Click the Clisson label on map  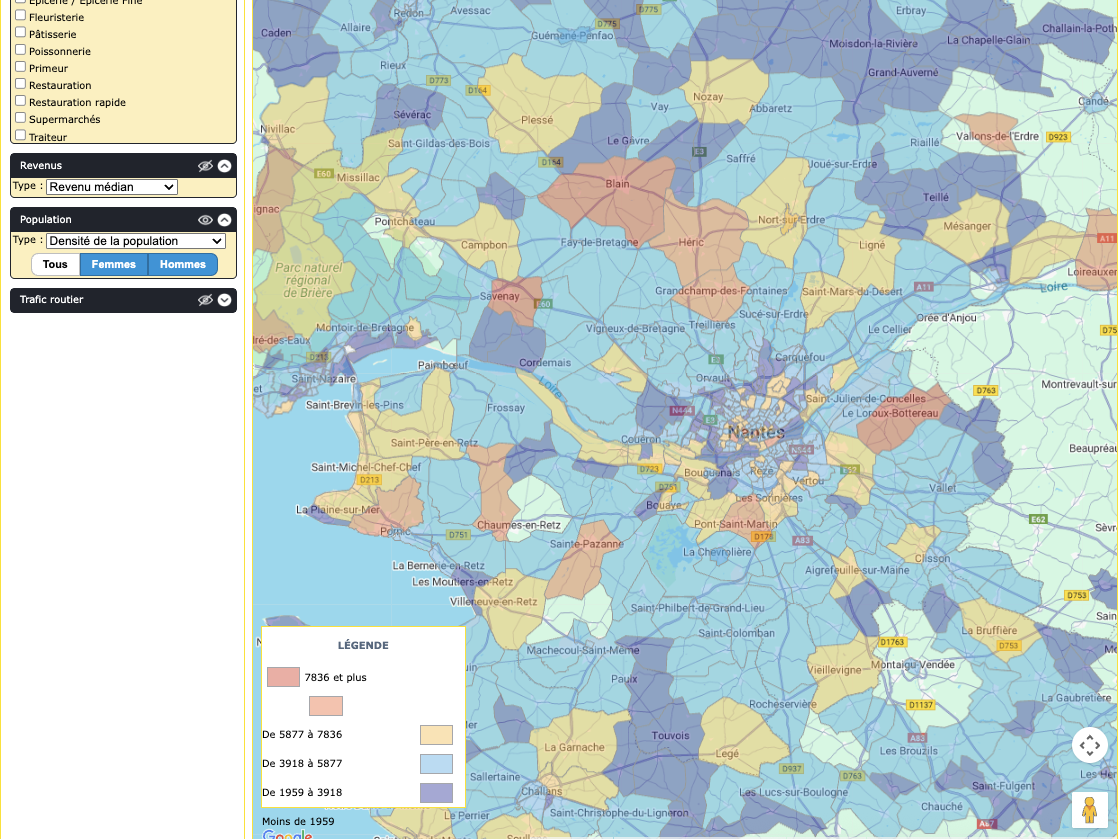coord(932,559)
